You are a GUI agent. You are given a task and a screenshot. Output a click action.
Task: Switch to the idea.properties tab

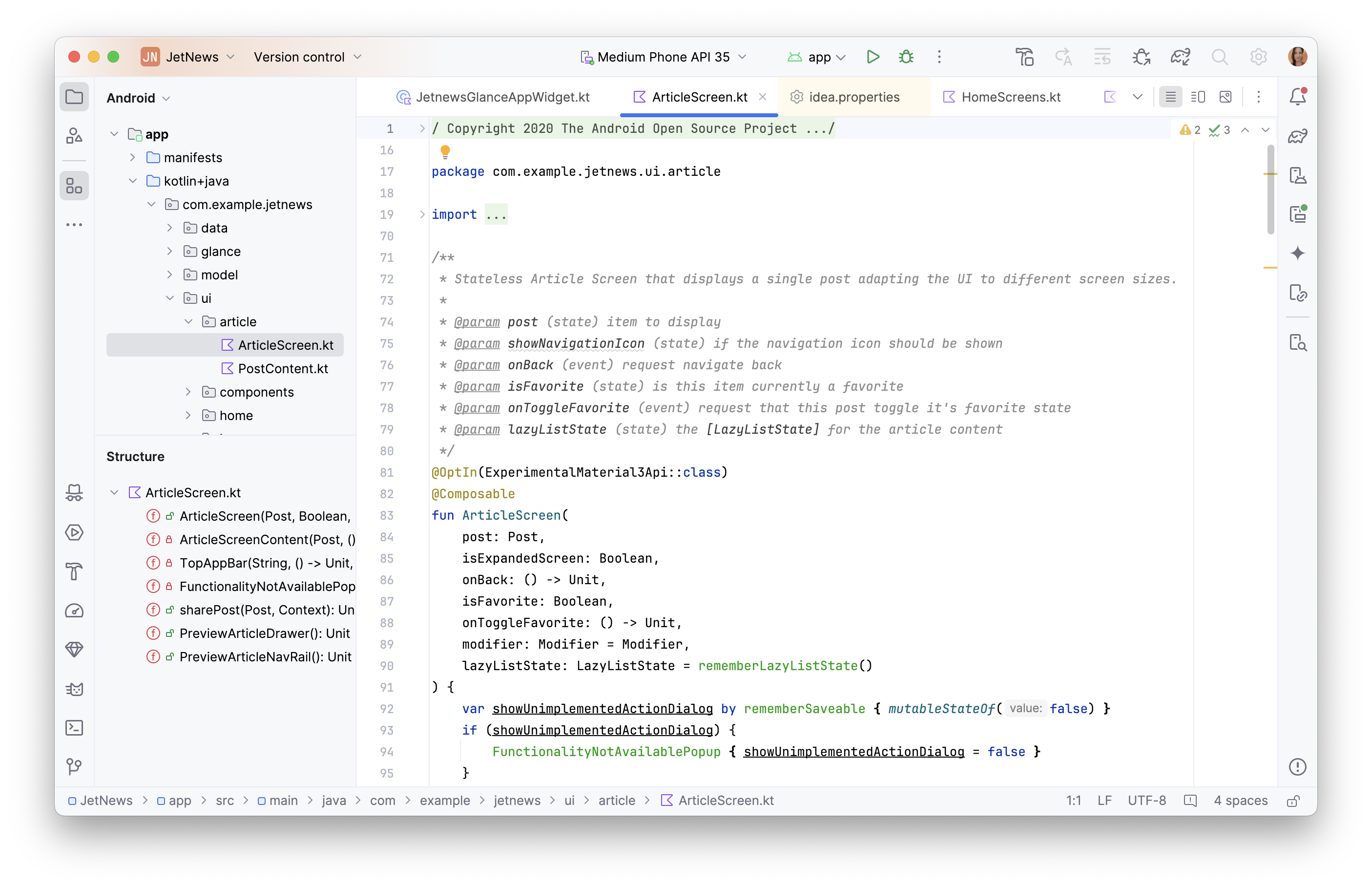[853, 97]
